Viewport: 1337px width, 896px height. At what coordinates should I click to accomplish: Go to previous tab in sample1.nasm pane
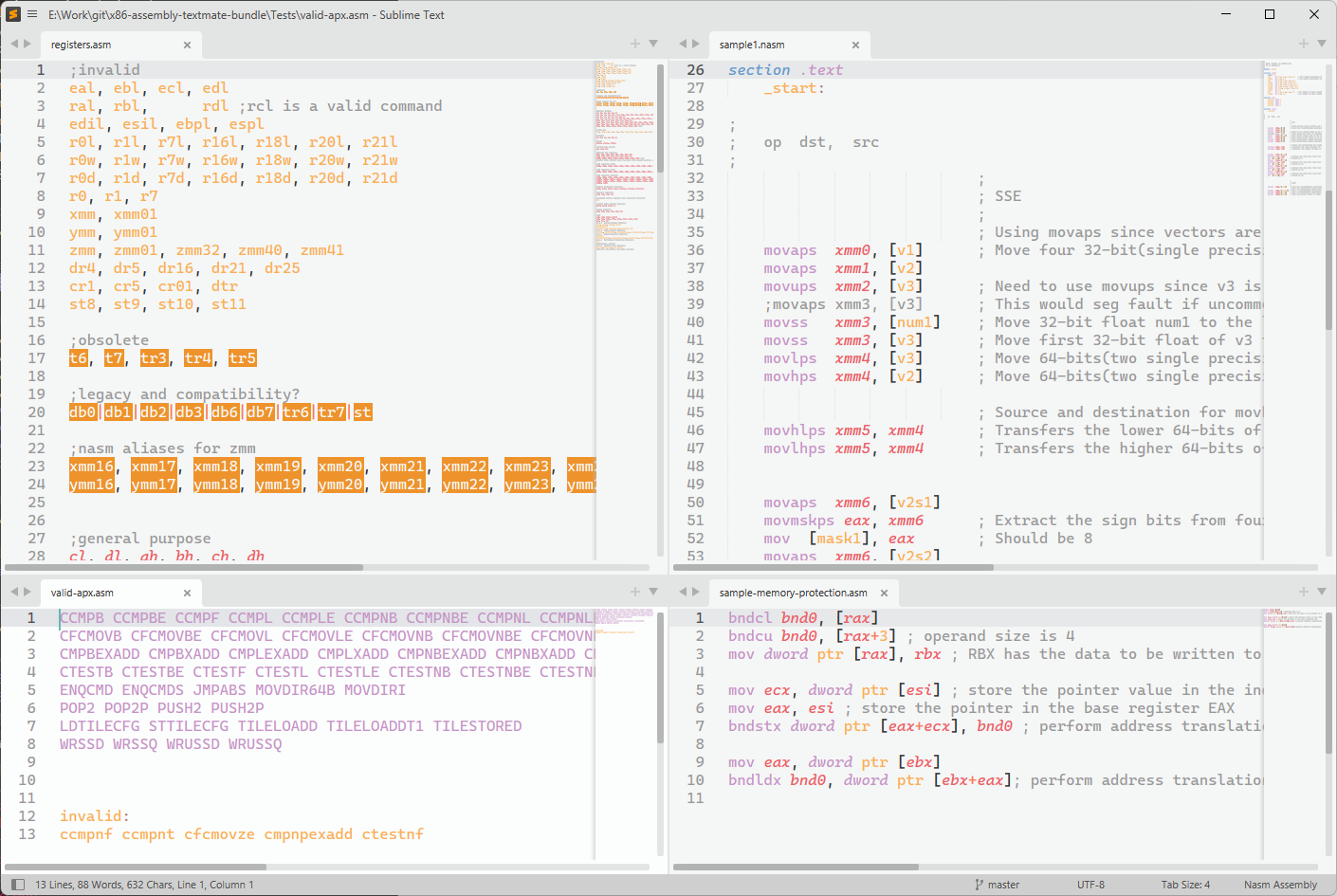pyautogui.click(x=683, y=44)
